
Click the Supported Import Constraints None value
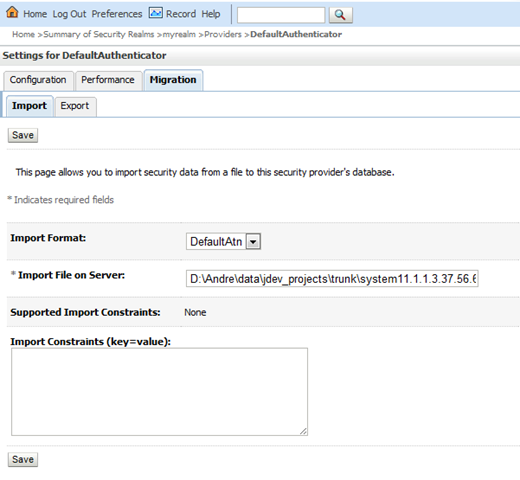pyautogui.click(x=195, y=313)
